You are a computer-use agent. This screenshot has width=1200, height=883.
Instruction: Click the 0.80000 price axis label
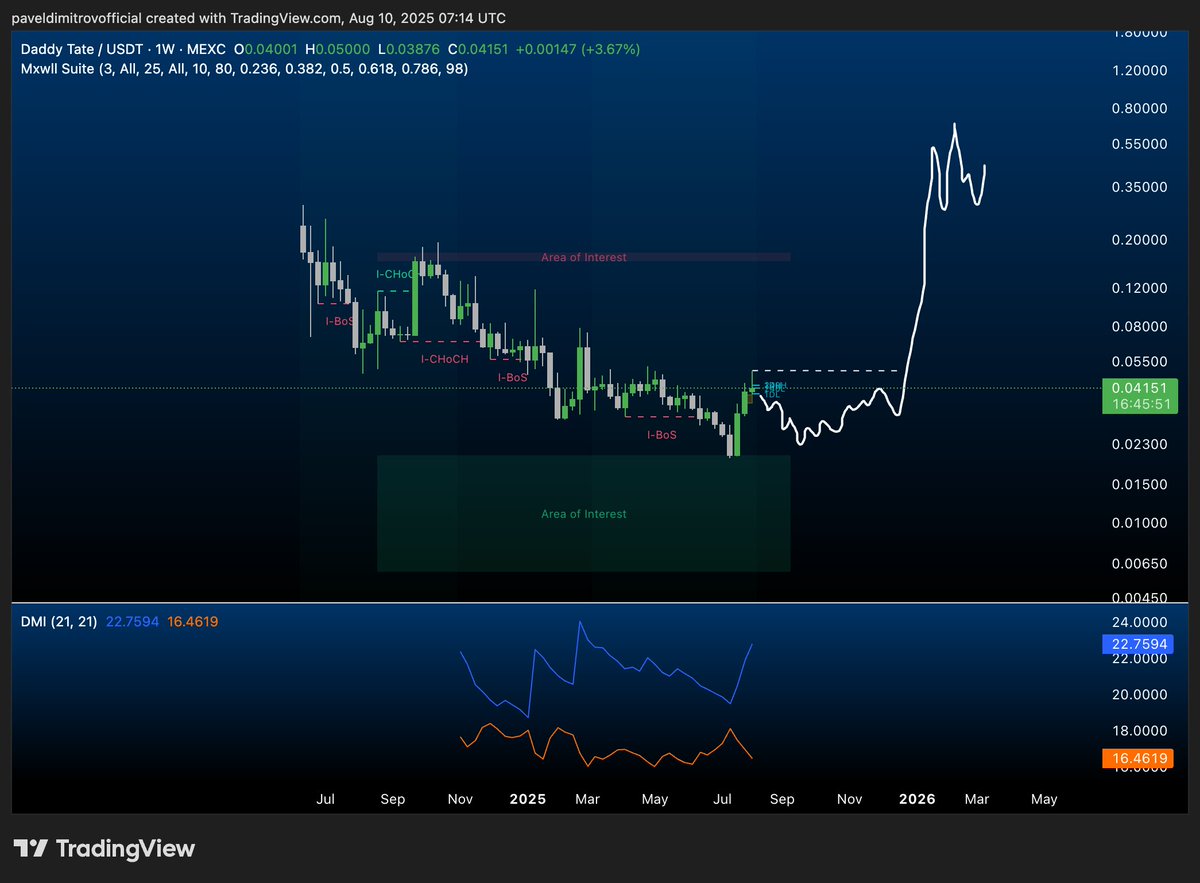[1141, 108]
